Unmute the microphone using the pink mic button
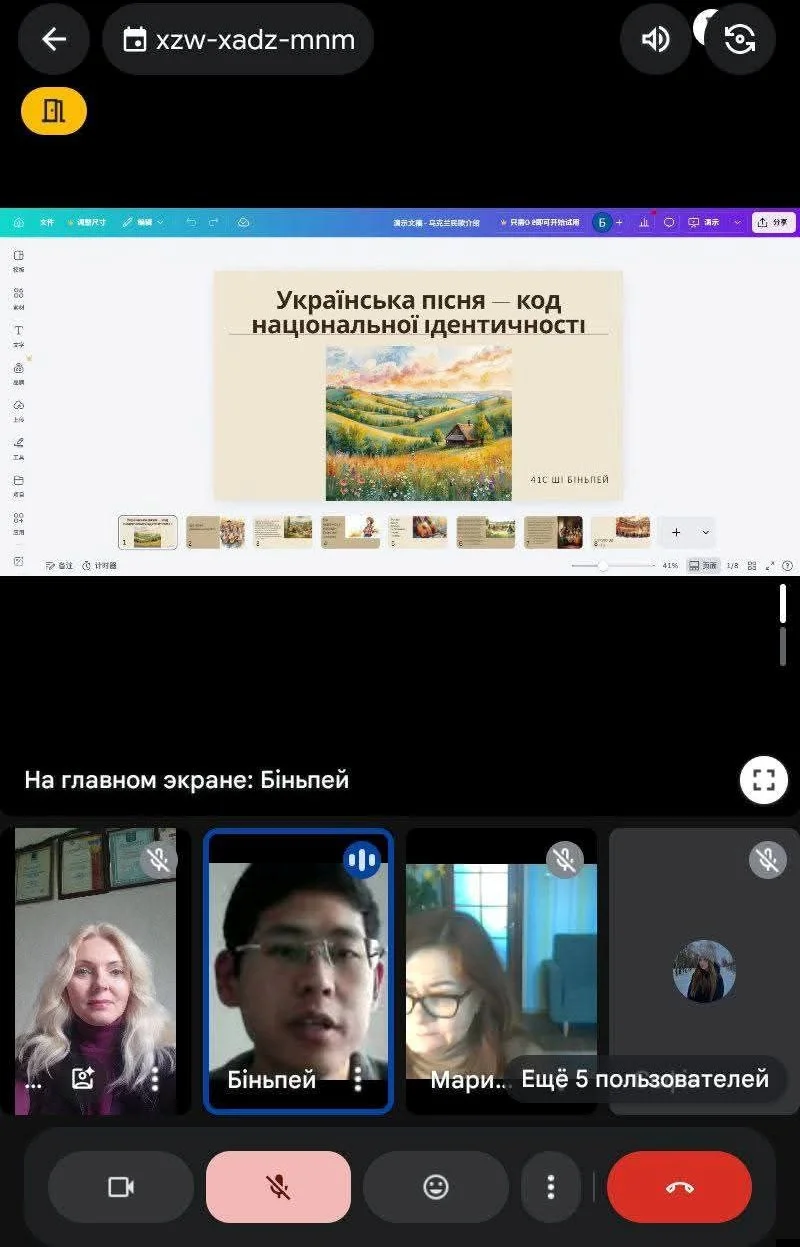The image size is (800, 1247). coord(278,1187)
